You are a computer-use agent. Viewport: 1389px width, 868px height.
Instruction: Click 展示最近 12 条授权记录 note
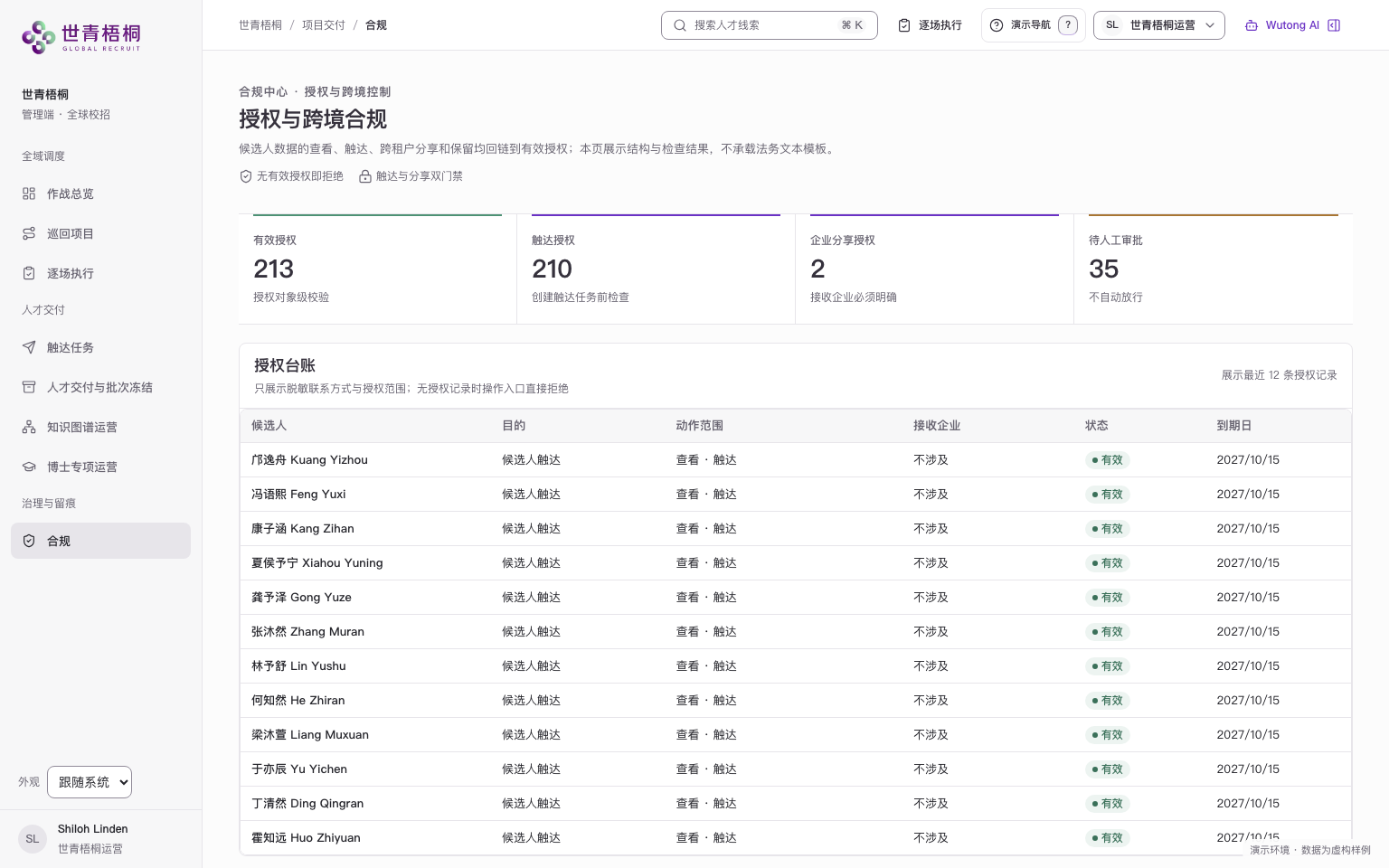(1279, 375)
